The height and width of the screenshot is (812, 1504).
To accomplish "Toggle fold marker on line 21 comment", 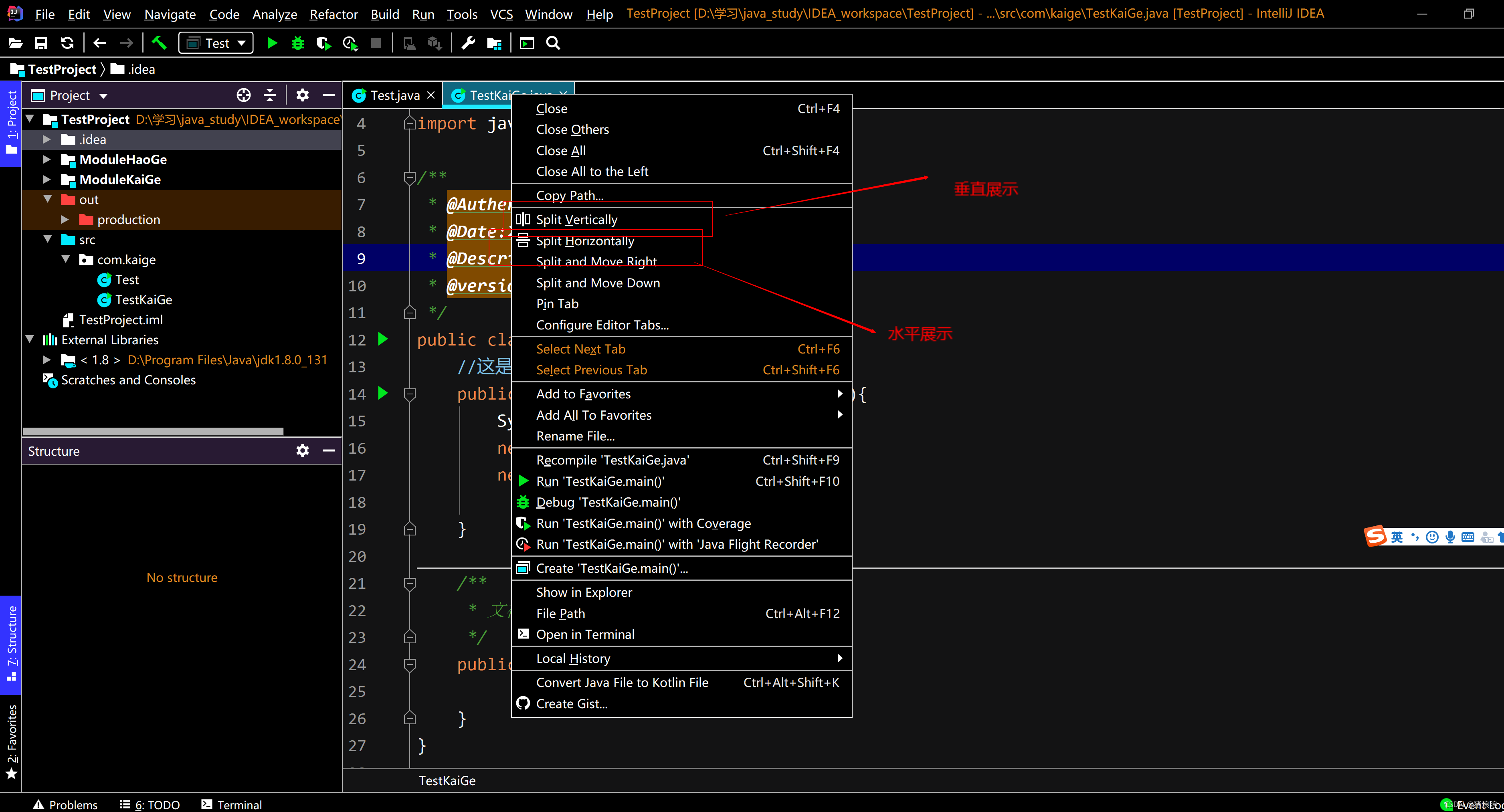I will (x=410, y=584).
